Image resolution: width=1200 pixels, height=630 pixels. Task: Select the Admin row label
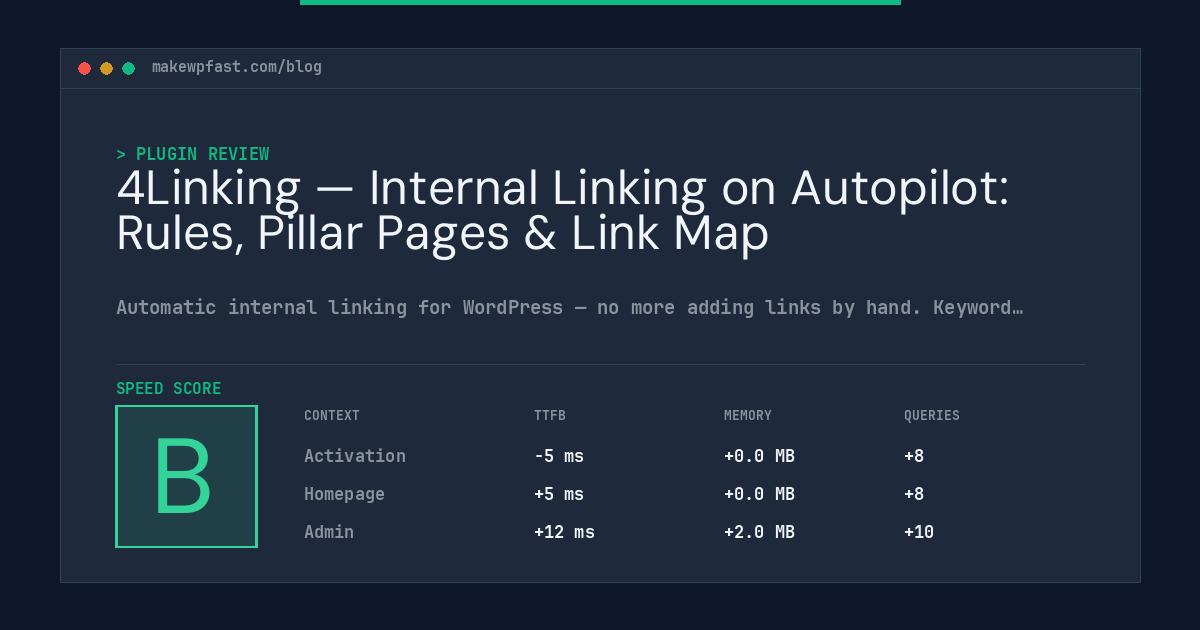[x=329, y=532]
